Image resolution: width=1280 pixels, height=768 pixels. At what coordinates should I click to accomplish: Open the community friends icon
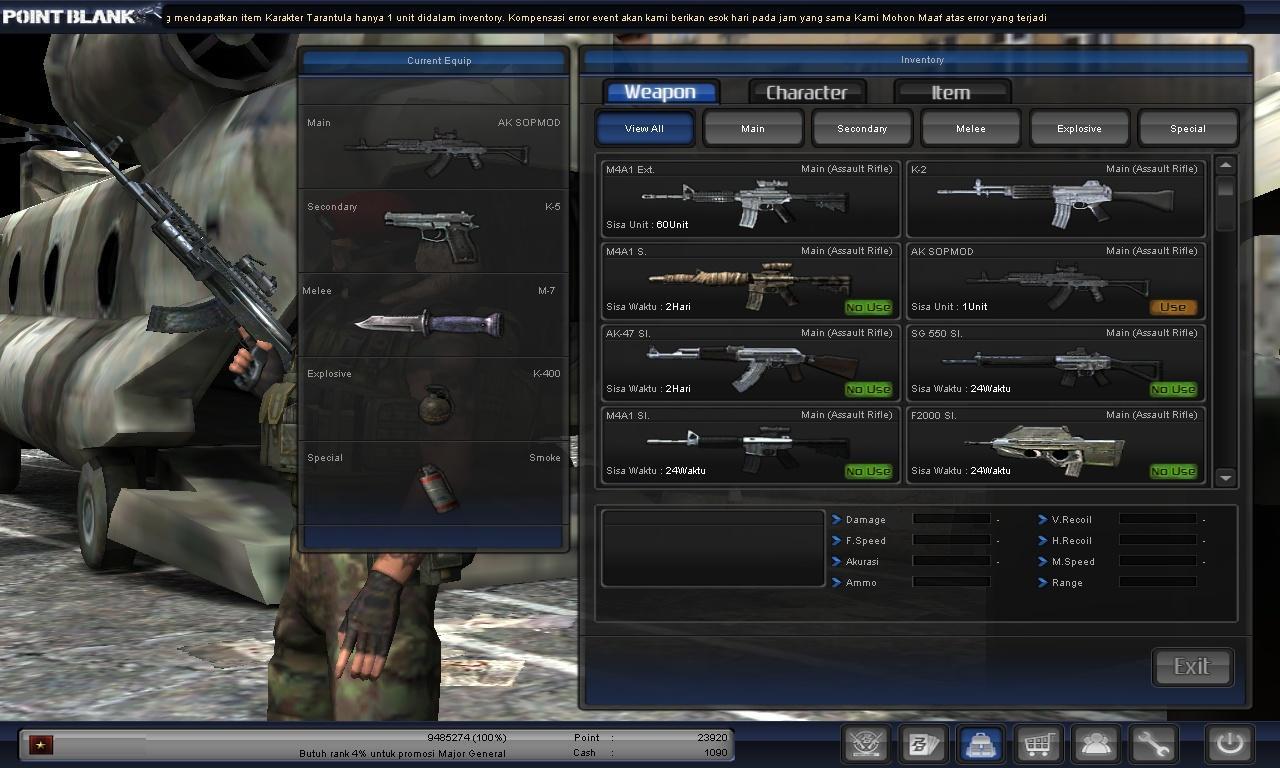click(x=1096, y=744)
